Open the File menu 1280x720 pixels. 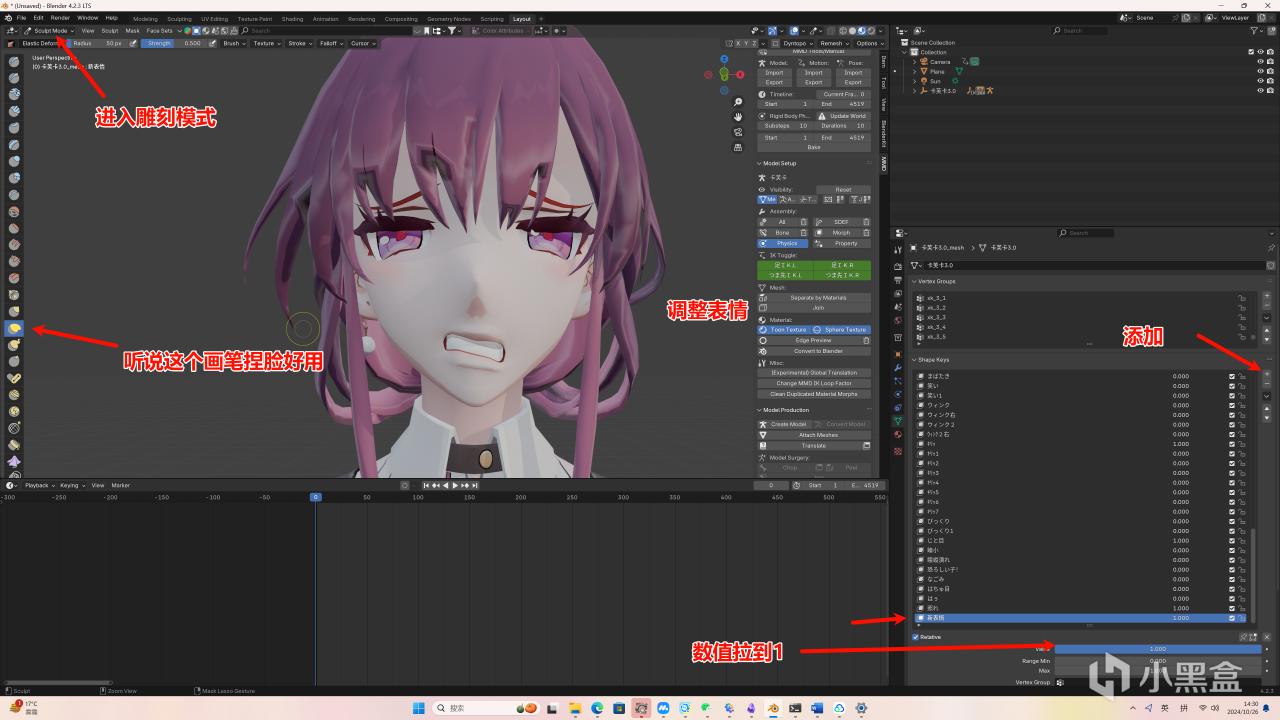click(21, 18)
